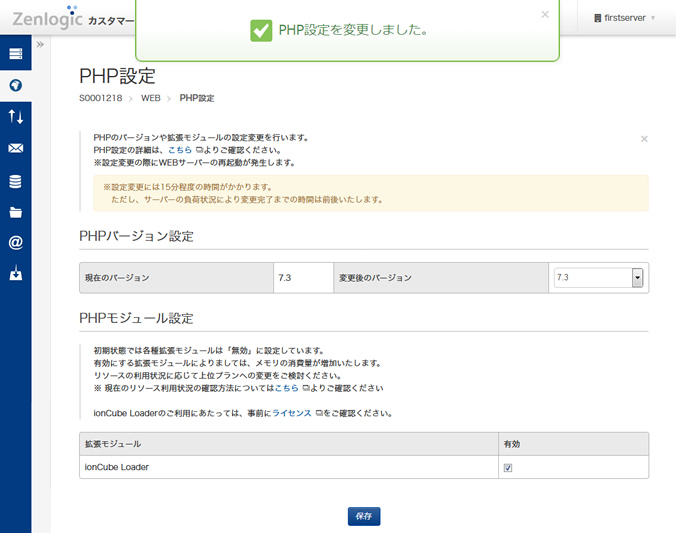Open the ライセンス license link
The image size is (676, 533).
pos(292,413)
